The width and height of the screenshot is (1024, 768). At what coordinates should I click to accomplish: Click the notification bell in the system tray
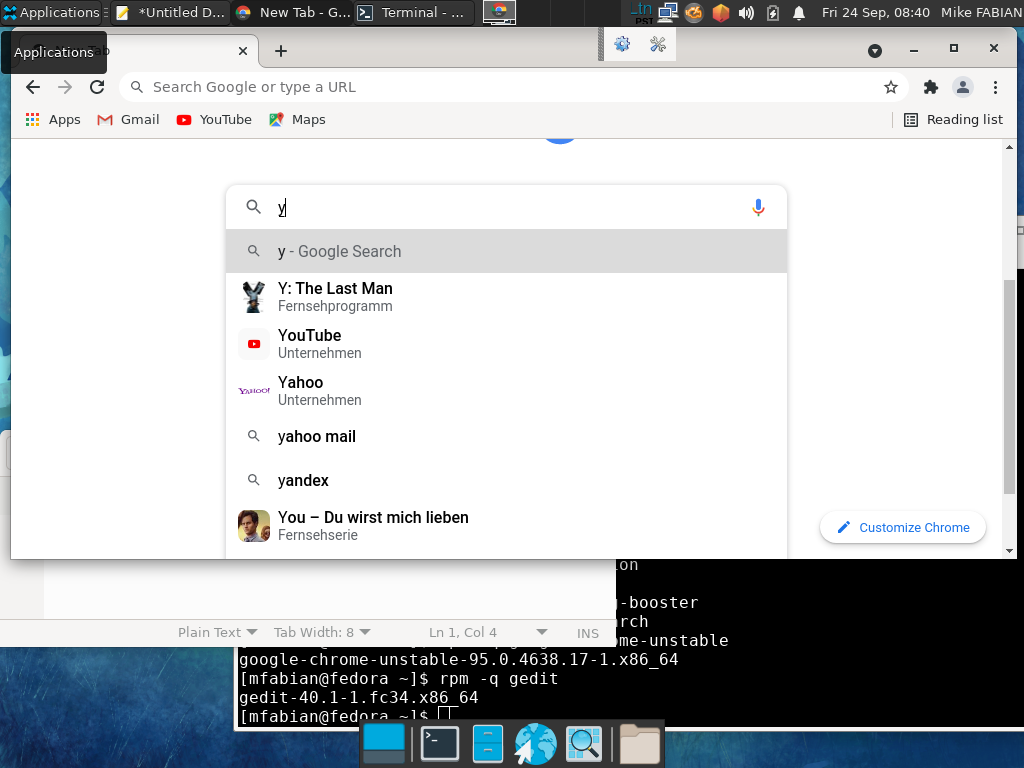tap(797, 13)
